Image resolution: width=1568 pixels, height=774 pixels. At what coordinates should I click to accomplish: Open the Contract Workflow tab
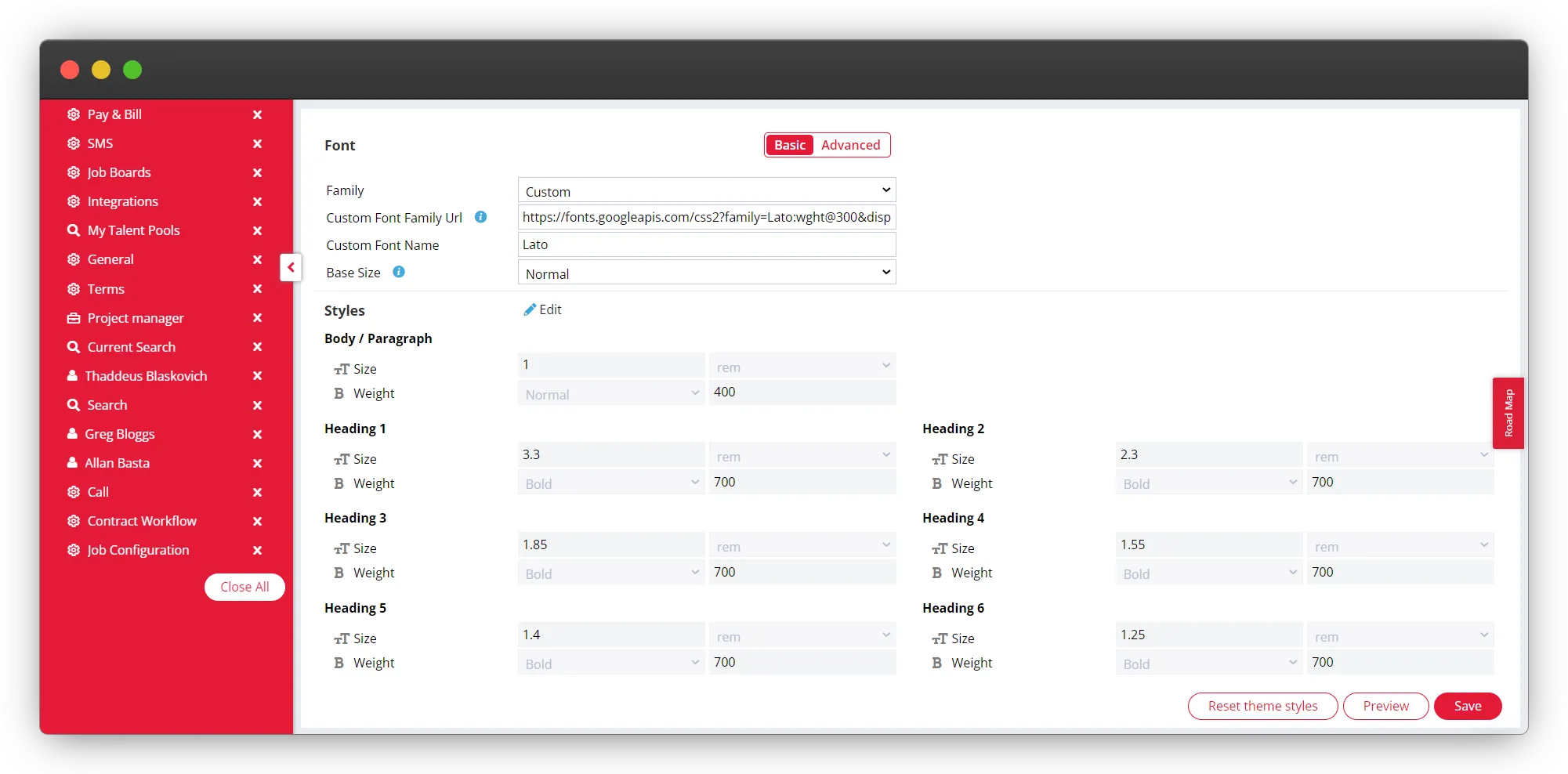[x=142, y=521]
